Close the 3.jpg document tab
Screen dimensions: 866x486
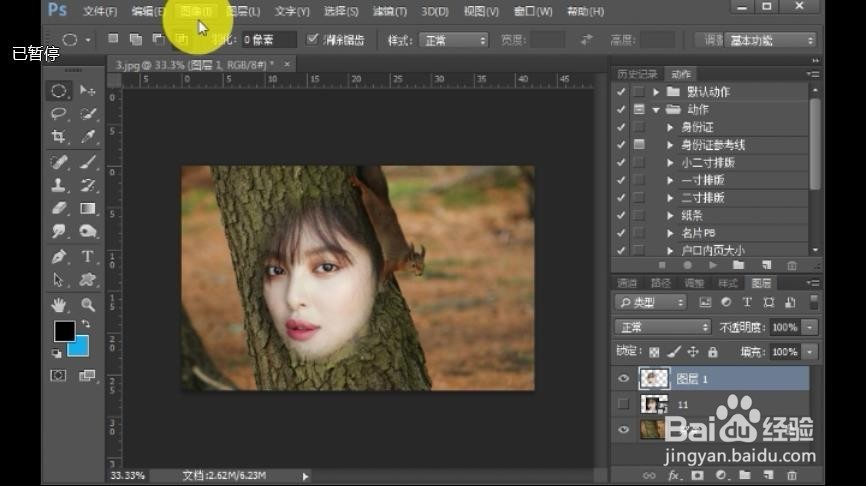pyautogui.click(x=287, y=65)
